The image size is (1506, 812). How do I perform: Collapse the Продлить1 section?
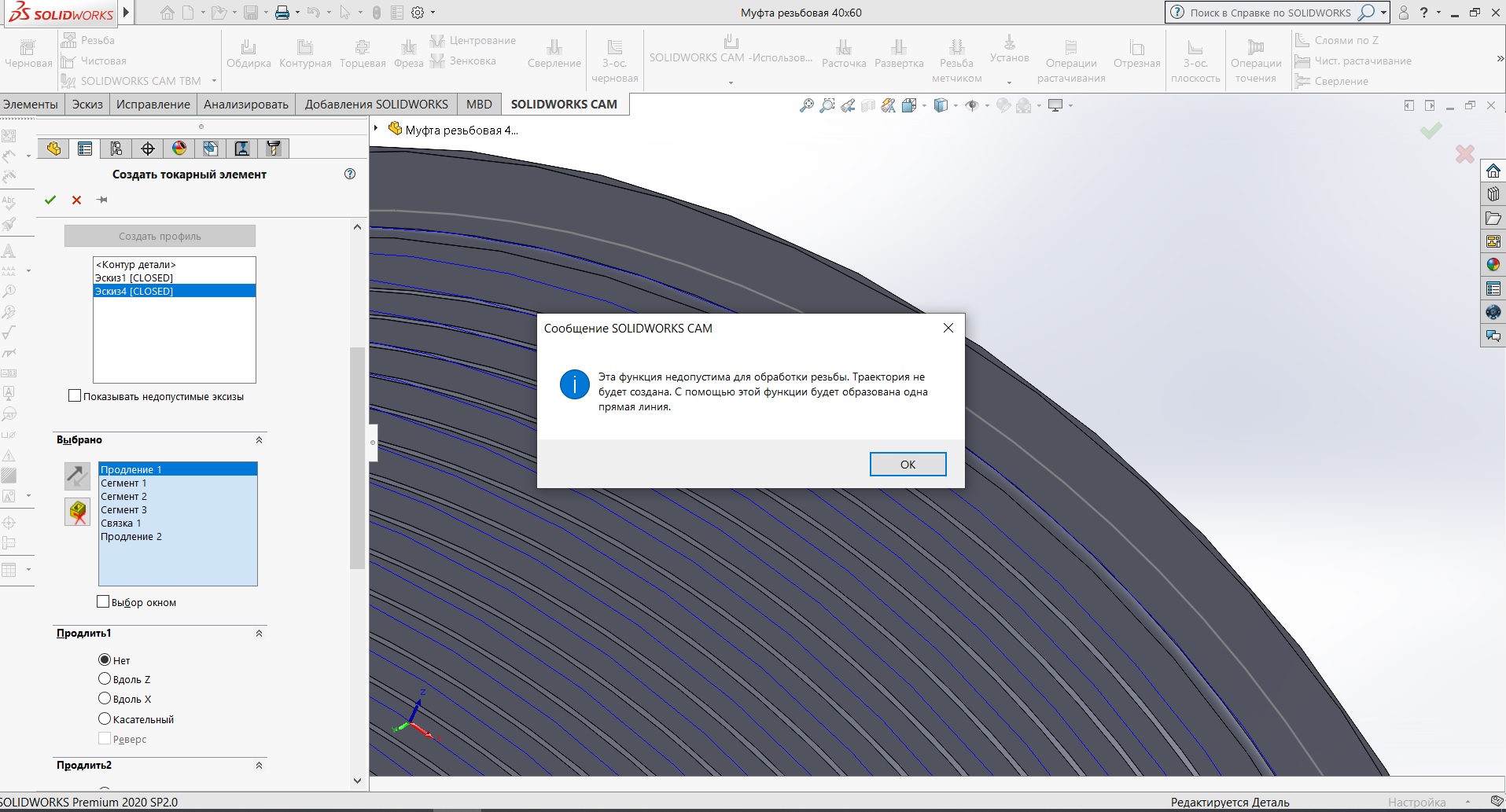pyautogui.click(x=259, y=634)
